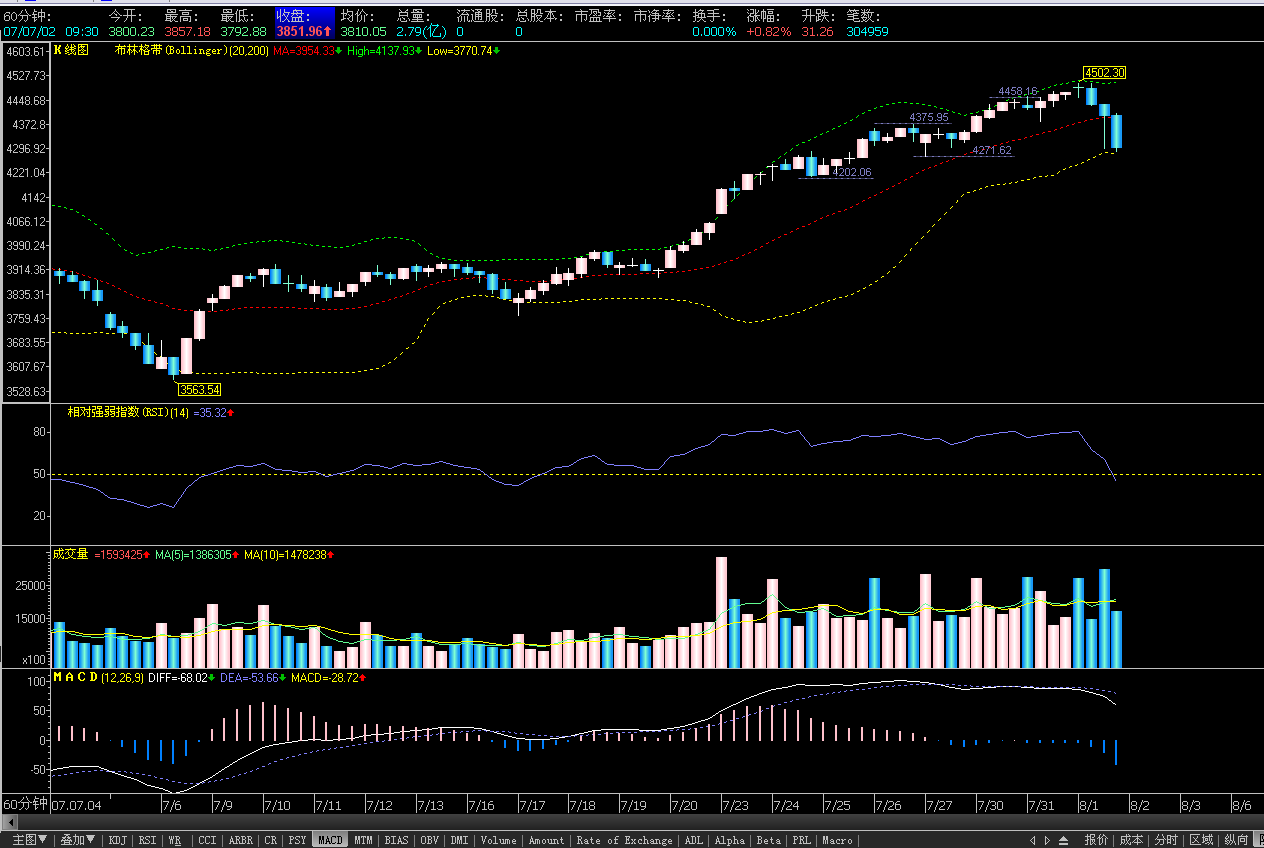
Task: Click the 成交量 volume panel label
Action: pos(70,553)
